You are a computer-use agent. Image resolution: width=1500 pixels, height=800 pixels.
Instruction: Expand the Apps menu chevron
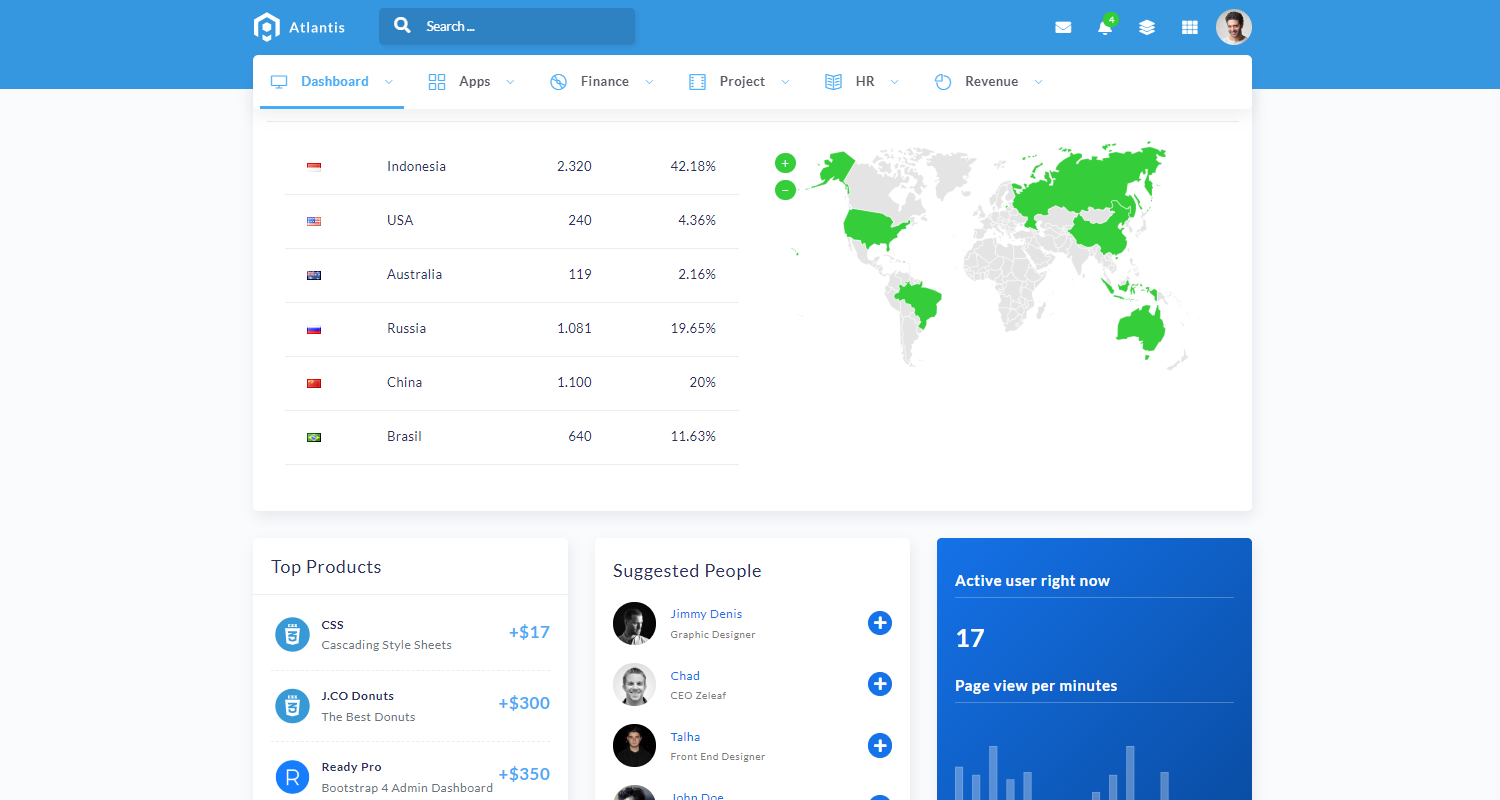510,82
